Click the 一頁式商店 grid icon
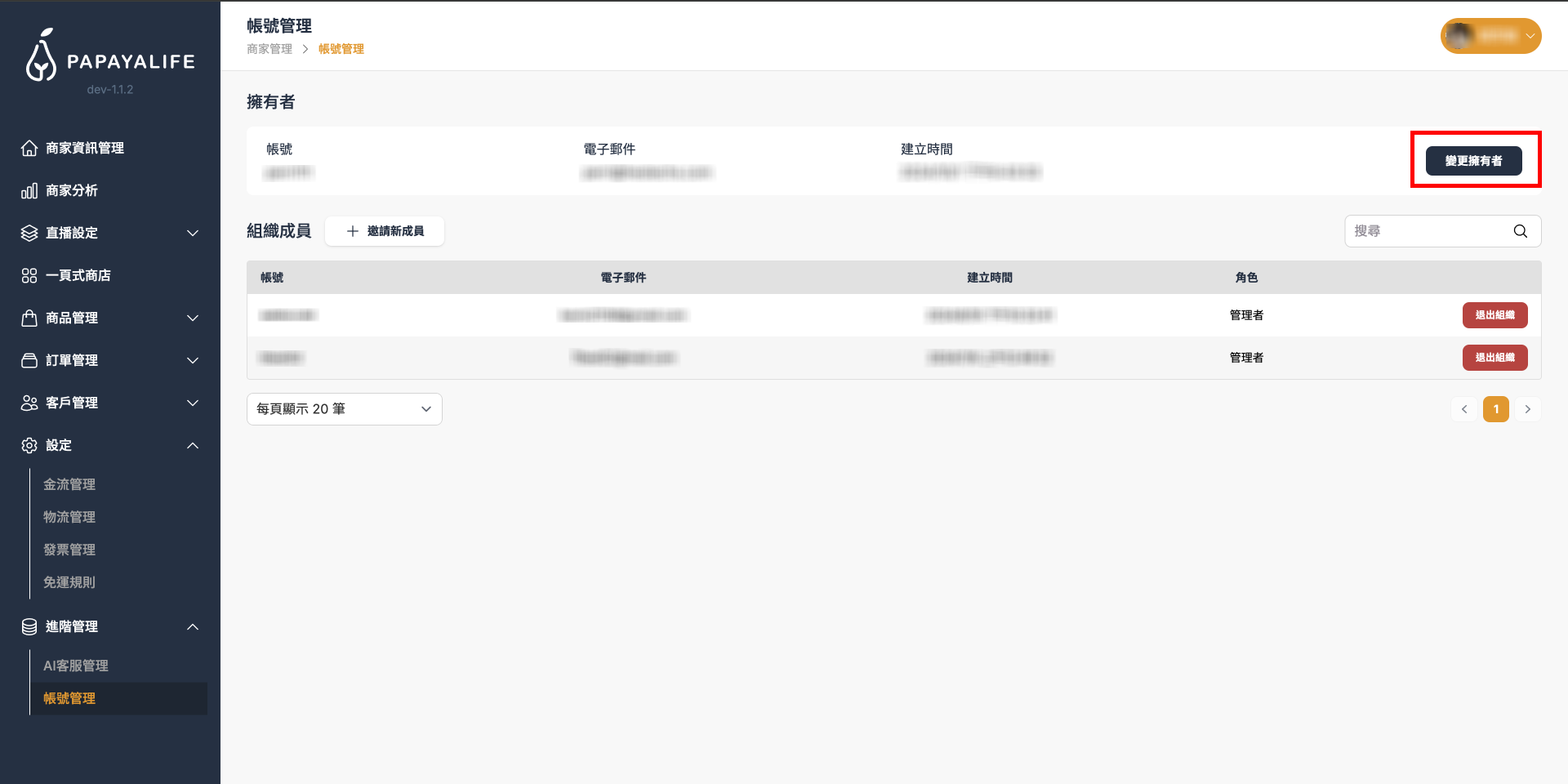Viewport: 1568px width, 784px height. pyautogui.click(x=29, y=275)
